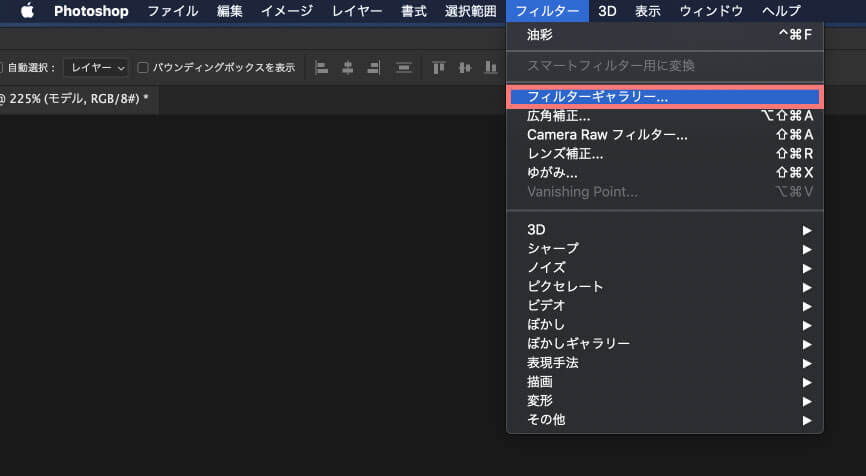Click the align vertical centers icon
The height and width of the screenshot is (476, 866).
[465, 68]
